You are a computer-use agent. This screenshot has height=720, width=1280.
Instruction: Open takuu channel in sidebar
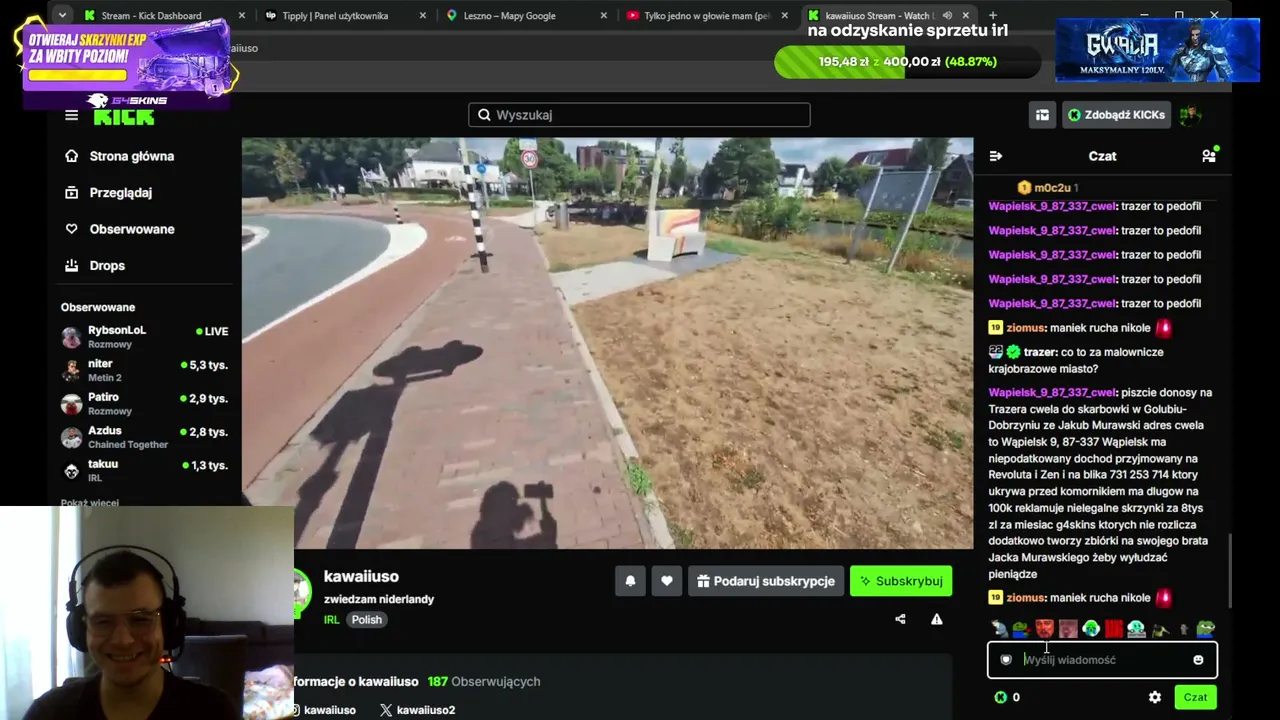tap(145, 471)
